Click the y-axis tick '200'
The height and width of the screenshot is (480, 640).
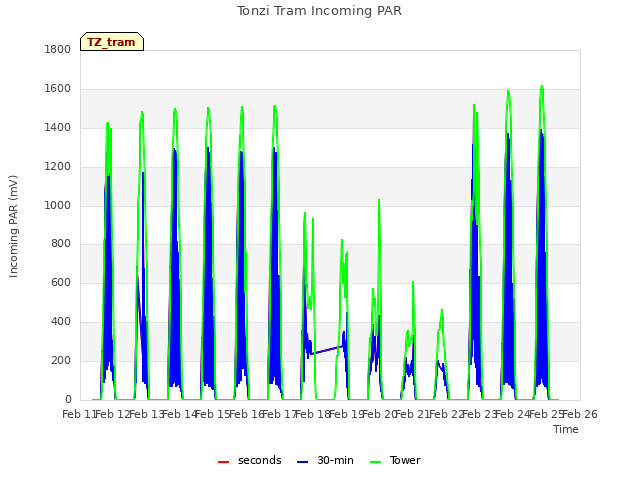click(x=61, y=360)
